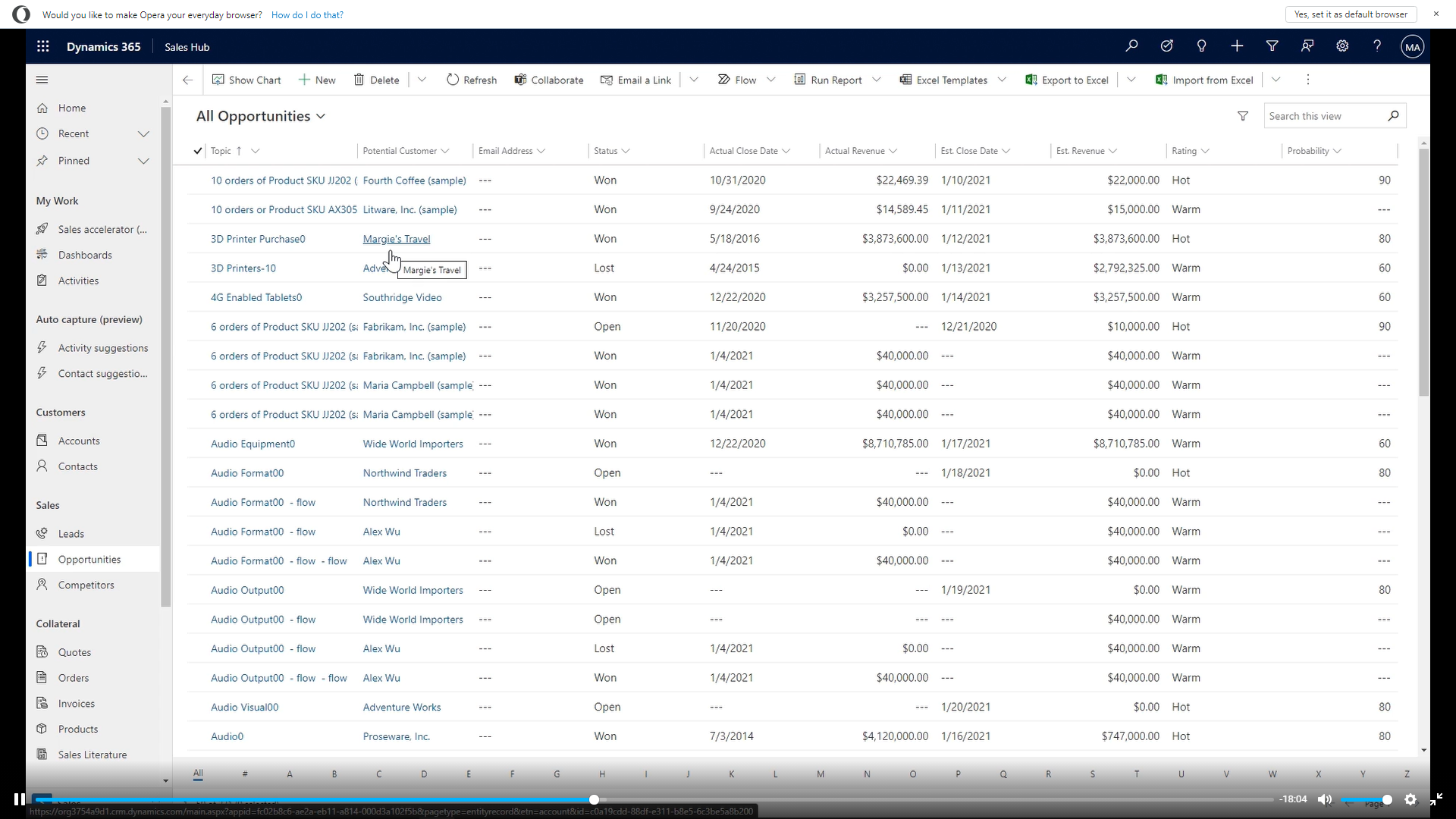Click Collaborate command
Viewport: 1456px width, 819px height.
click(x=549, y=80)
